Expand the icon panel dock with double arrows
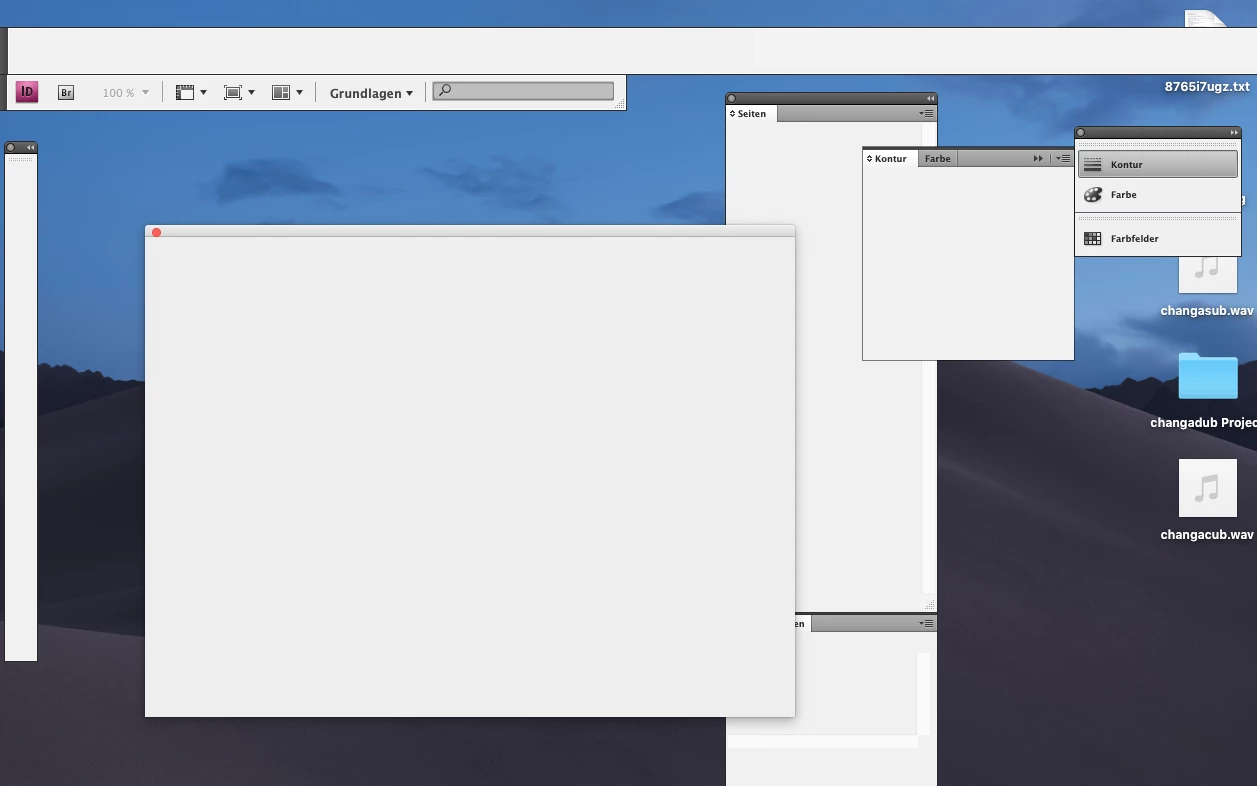Screen dimensions: 1257x786 point(1234,132)
